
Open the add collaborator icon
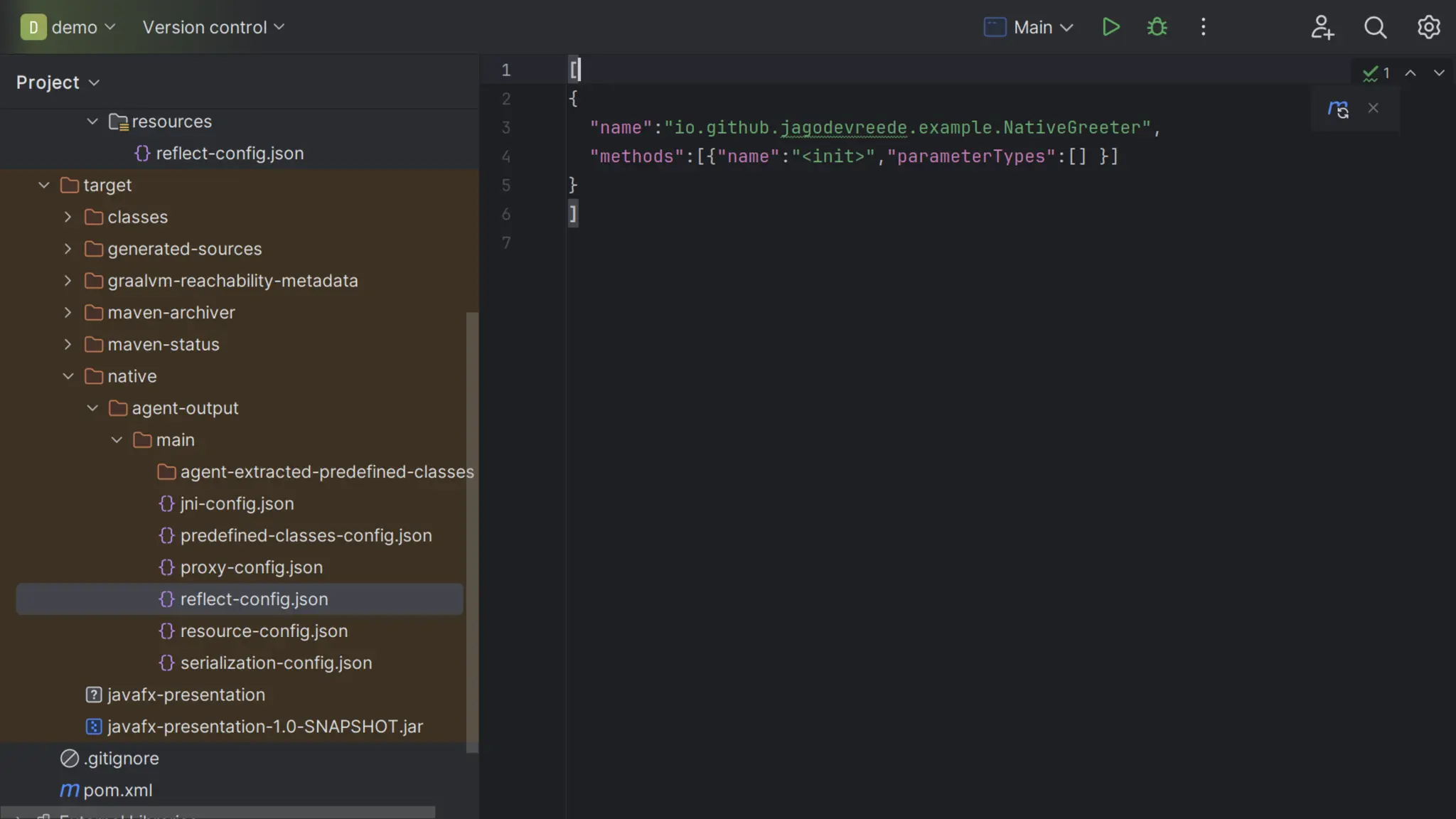[1322, 27]
